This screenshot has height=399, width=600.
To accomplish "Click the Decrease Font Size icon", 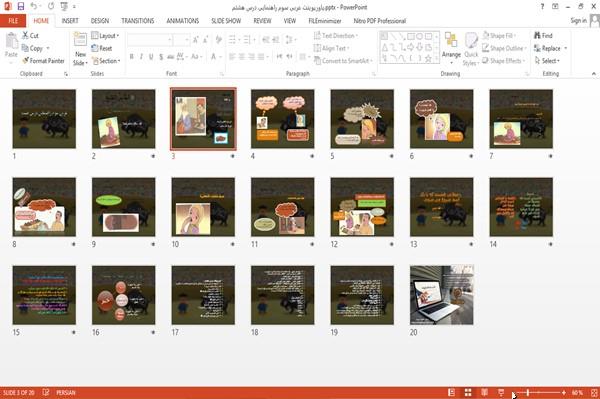I will pos(206,39).
